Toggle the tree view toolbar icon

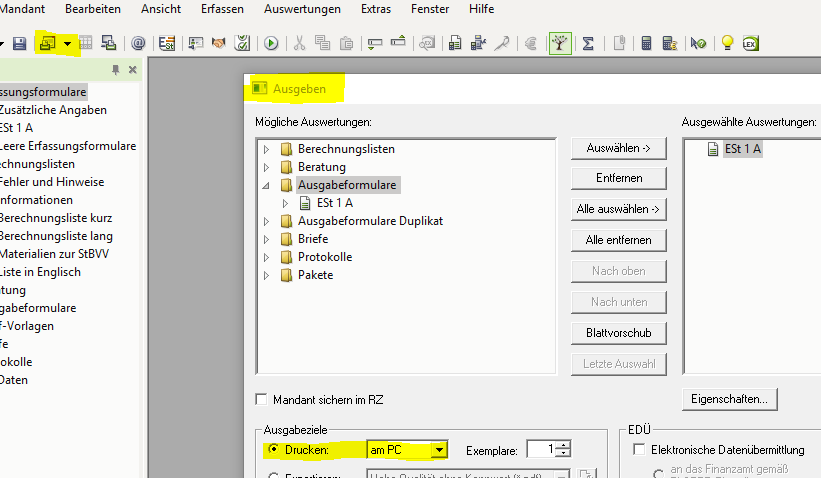click(560, 43)
